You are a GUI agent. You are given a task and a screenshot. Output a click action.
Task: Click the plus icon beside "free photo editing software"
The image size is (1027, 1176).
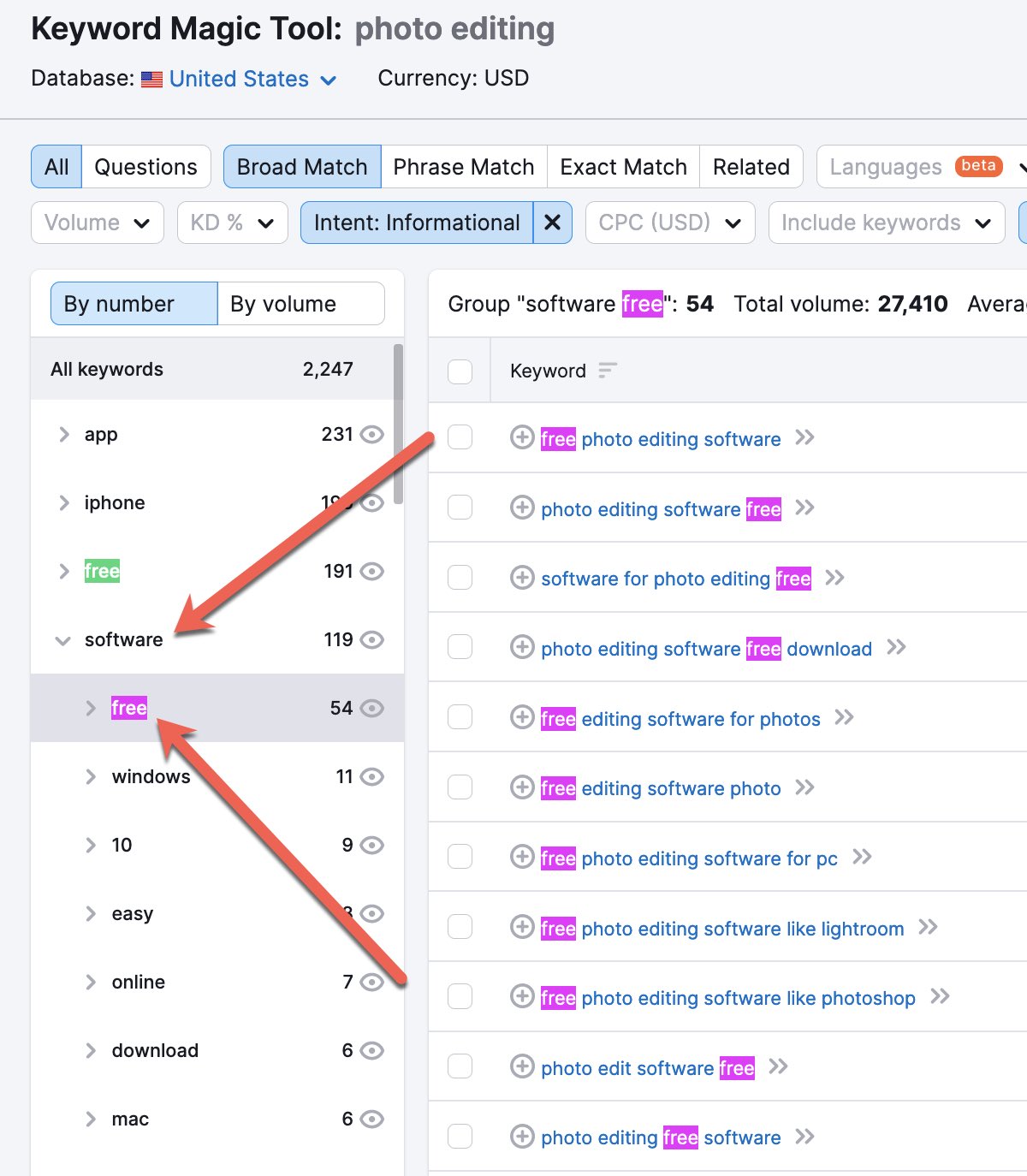point(522,438)
